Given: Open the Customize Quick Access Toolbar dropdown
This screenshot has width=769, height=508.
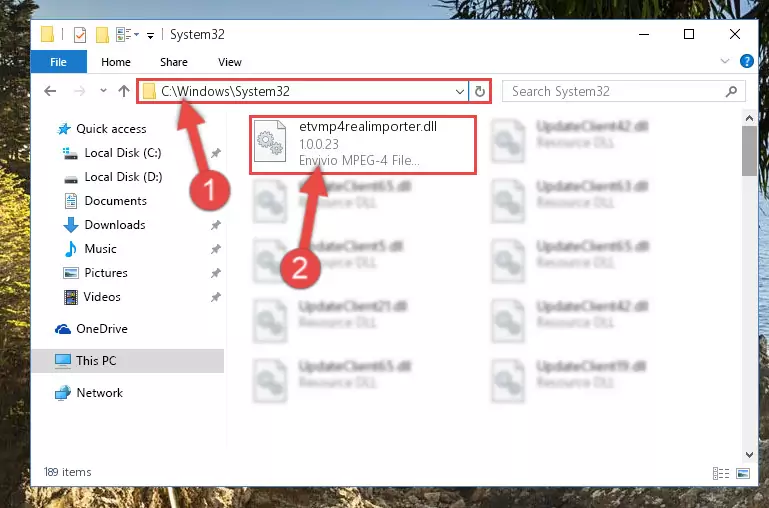Looking at the screenshot, I should (x=150, y=35).
